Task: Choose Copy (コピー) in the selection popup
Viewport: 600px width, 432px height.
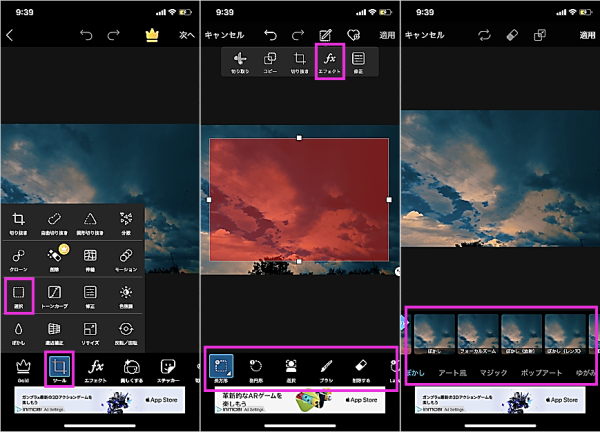Action: point(270,62)
